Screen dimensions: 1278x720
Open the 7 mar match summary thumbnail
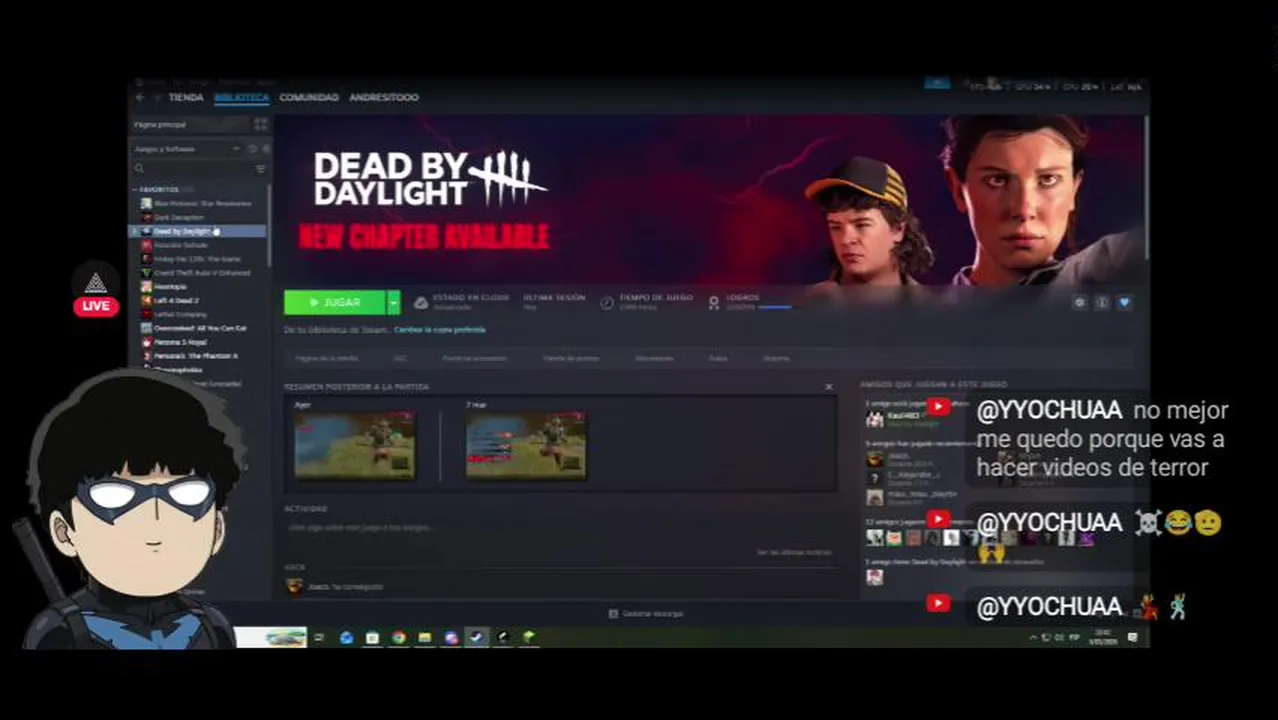coord(526,445)
